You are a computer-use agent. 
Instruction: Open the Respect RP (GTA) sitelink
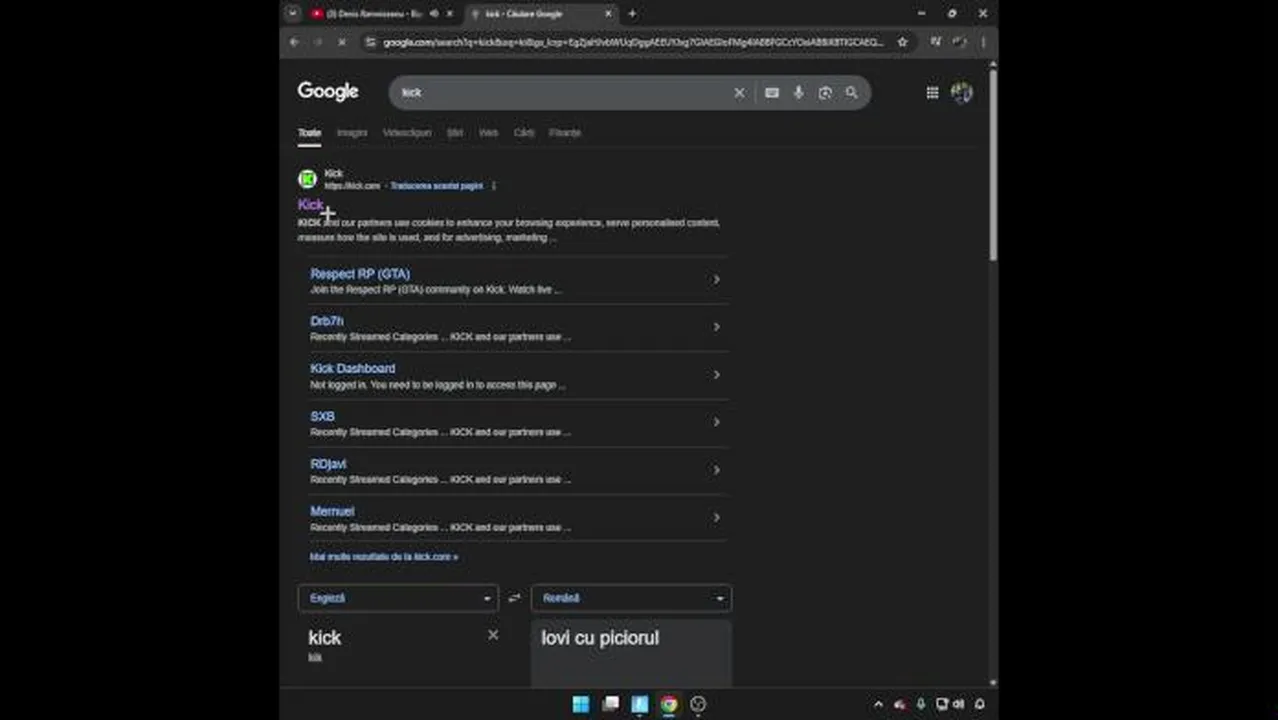coord(360,273)
